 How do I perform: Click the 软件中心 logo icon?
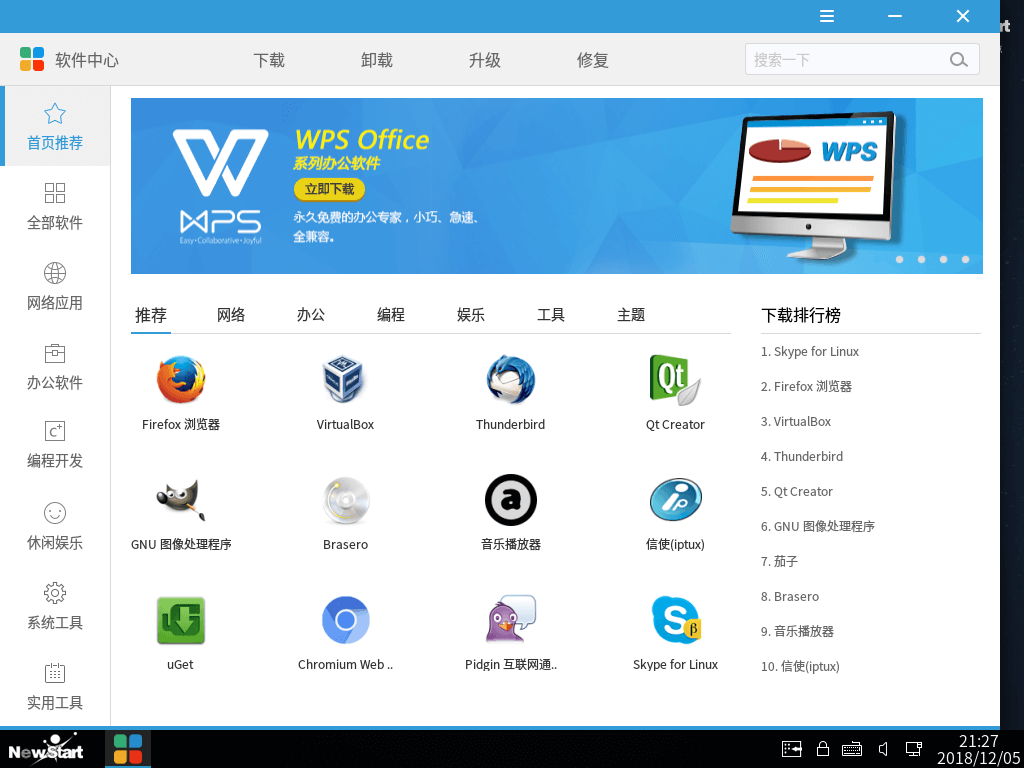coord(31,59)
